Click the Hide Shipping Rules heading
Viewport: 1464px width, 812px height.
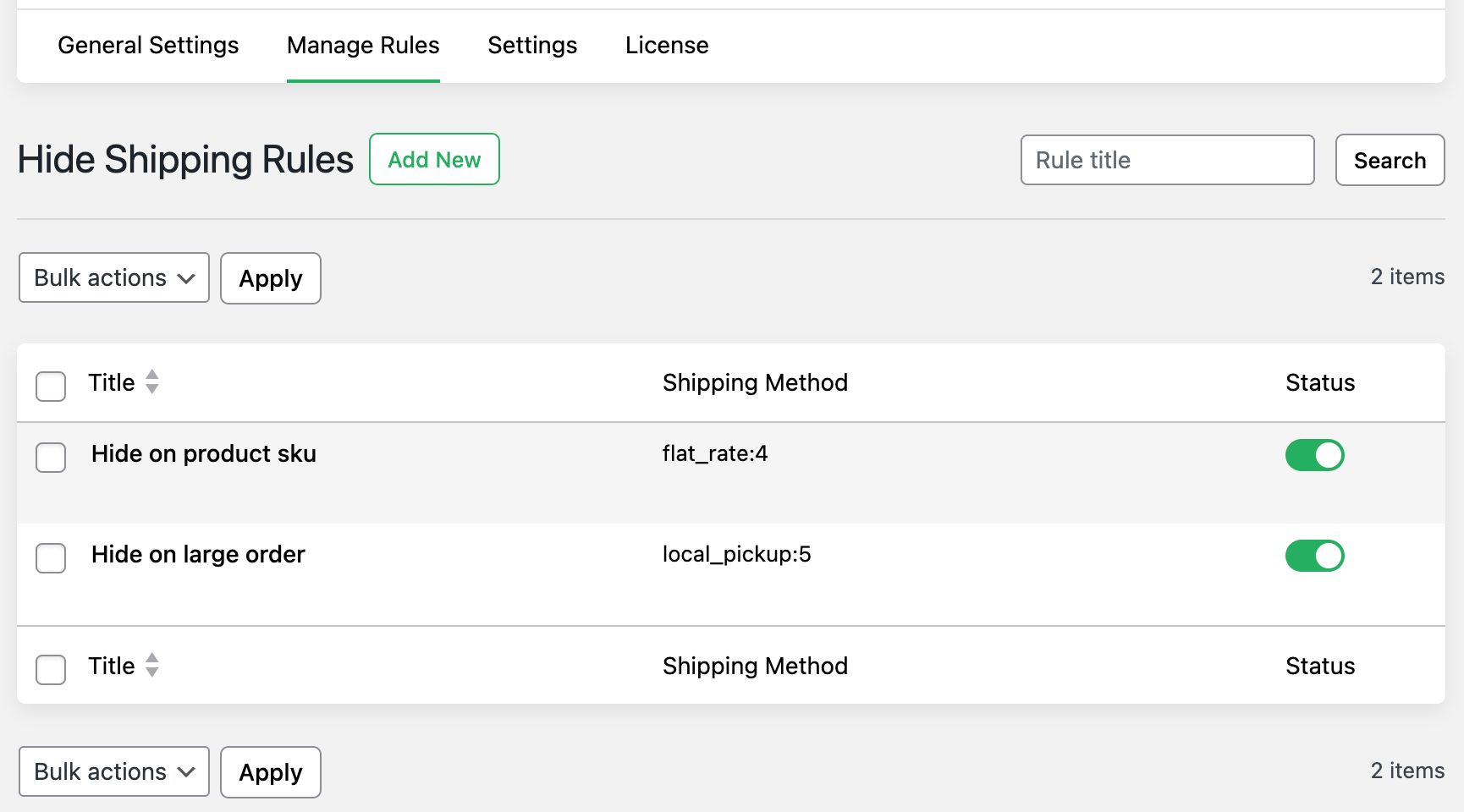click(x=185, y=160)
